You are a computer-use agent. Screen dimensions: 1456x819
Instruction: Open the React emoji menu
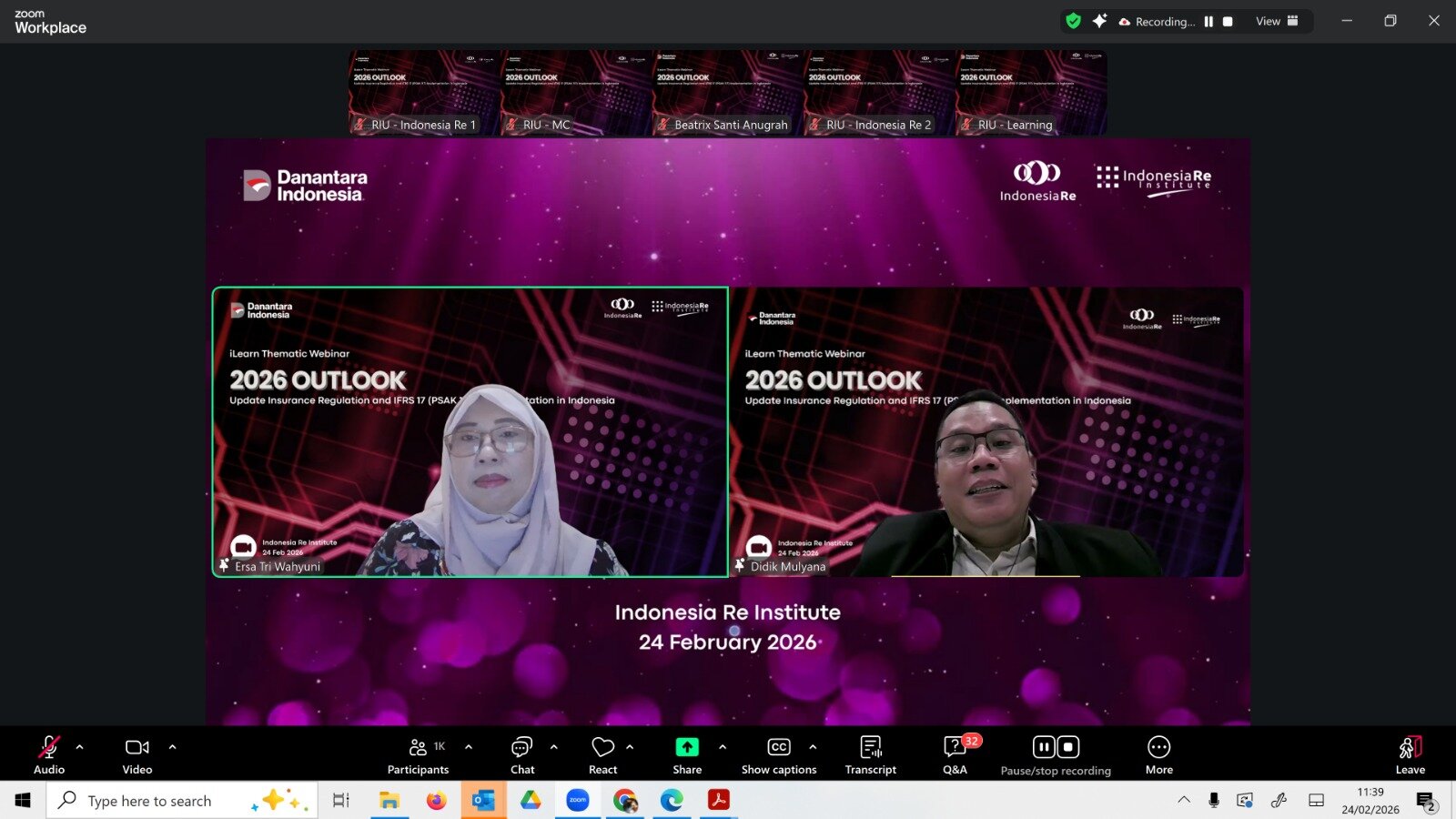[x=602, y=754]
